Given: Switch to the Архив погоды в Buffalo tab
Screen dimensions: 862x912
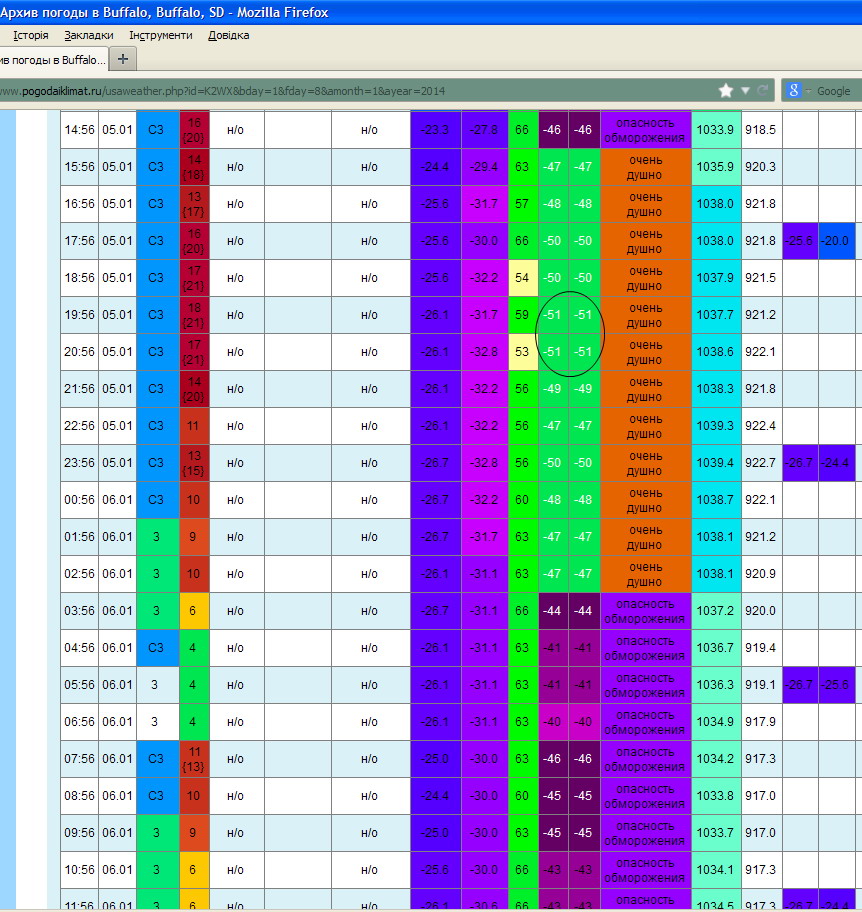Looking at the screenshot, I should (52, 60).
